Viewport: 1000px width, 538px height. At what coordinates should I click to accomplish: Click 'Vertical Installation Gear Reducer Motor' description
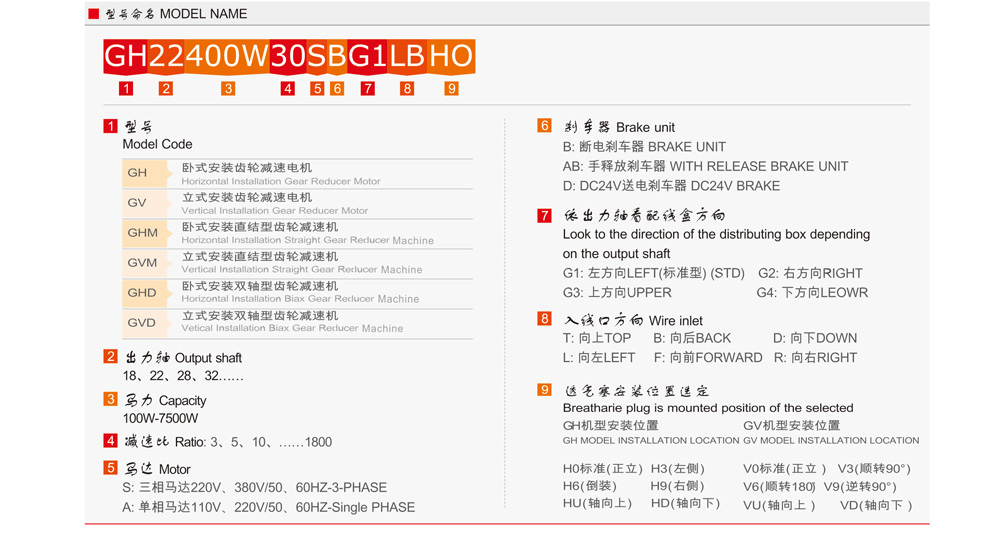(x=274, y=211)
